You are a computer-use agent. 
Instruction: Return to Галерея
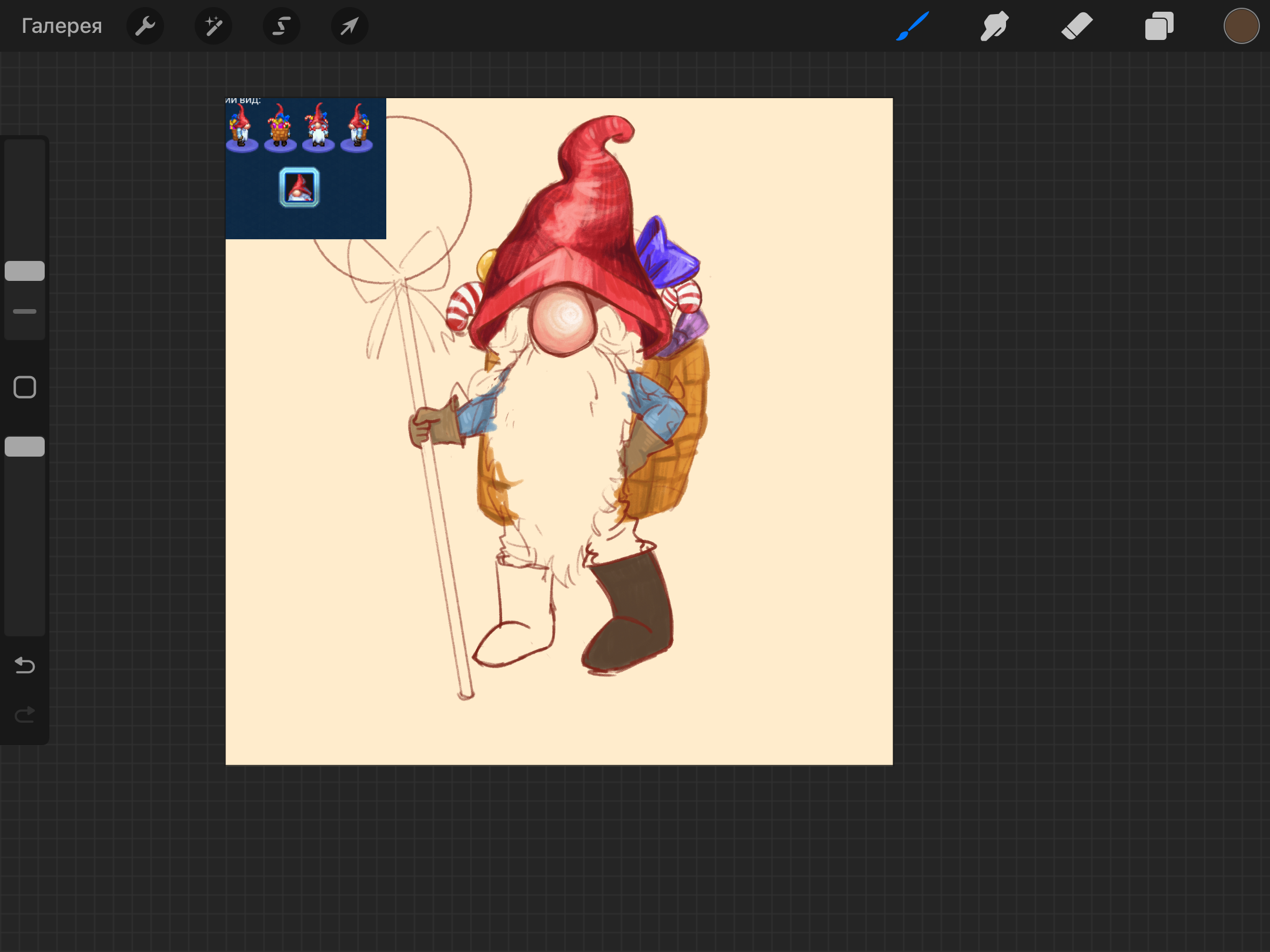click(62, 26)
